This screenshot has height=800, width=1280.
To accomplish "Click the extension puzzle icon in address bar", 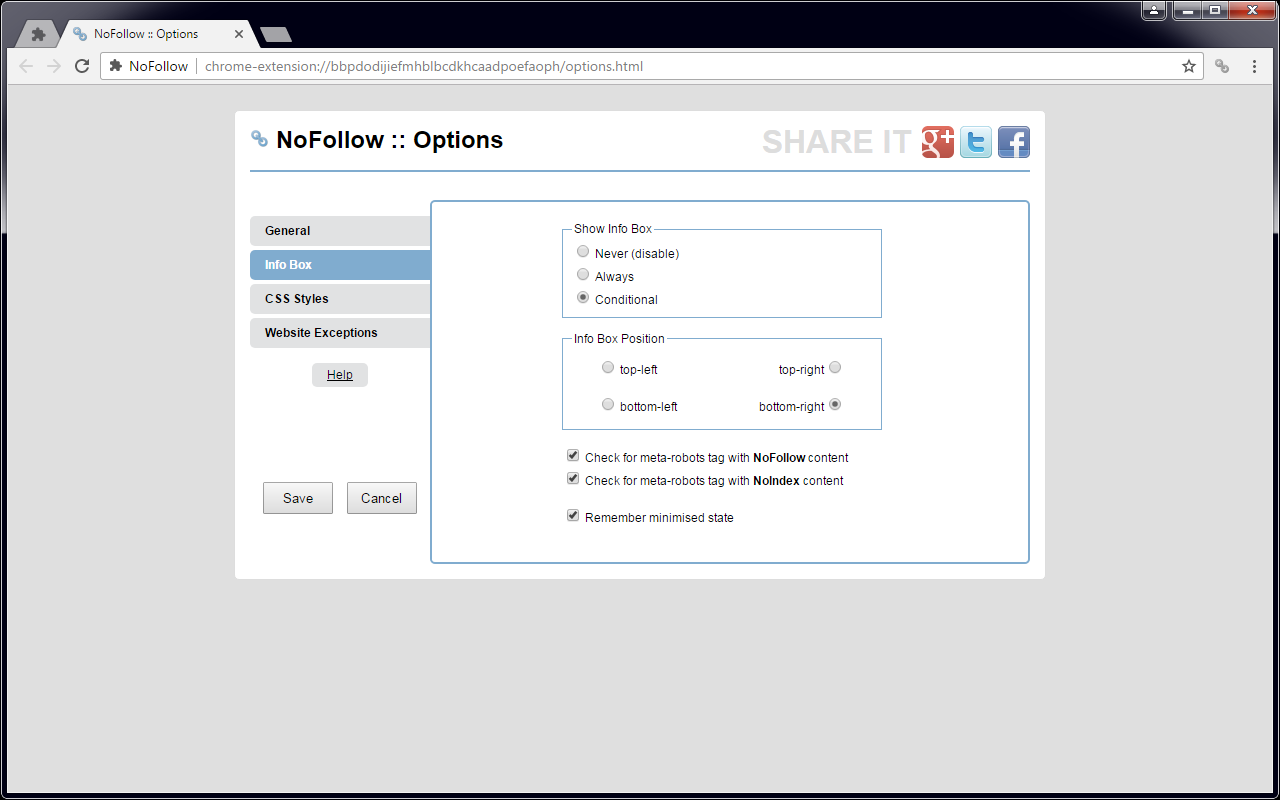I will (116, 66).
